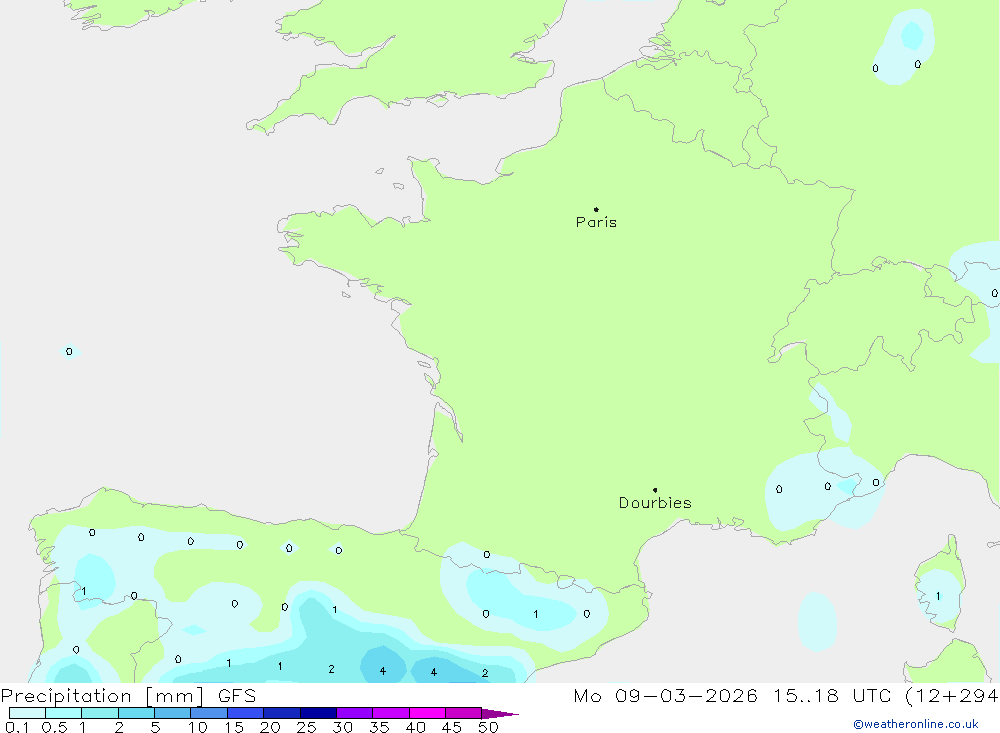Select the Dourbies location label
1000x733 pixels.
click(655, 503)
